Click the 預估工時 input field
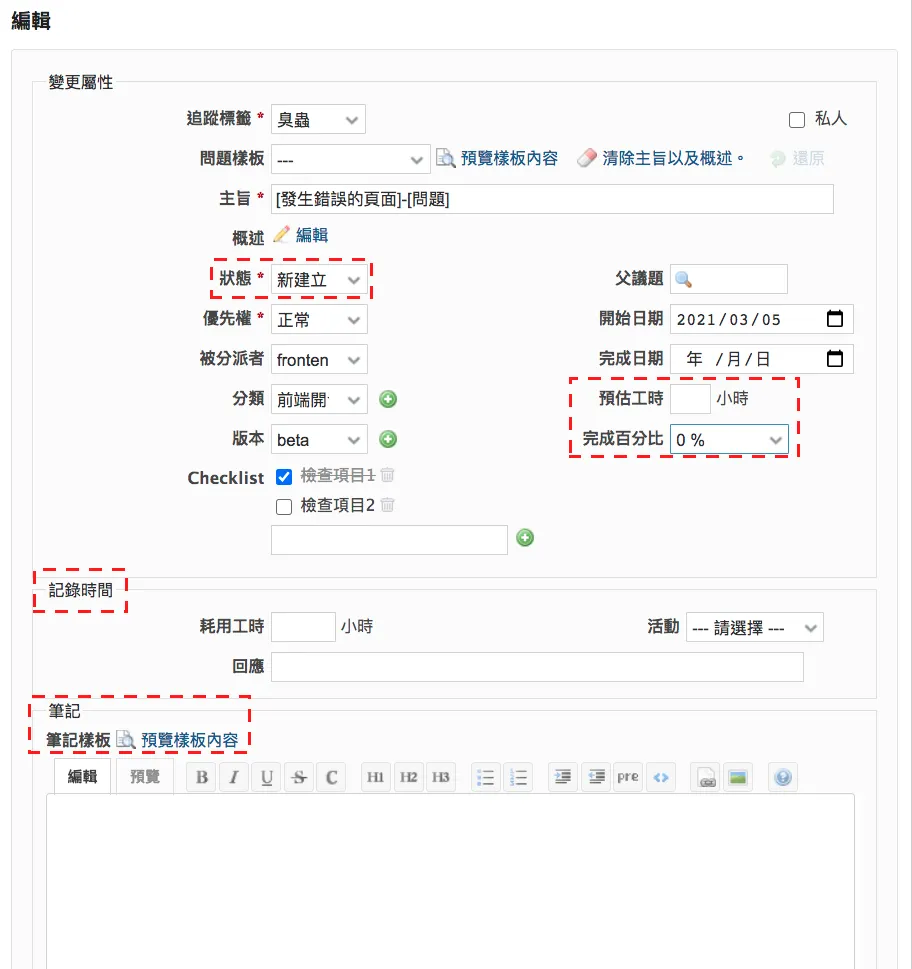 (x=690, y=399)
